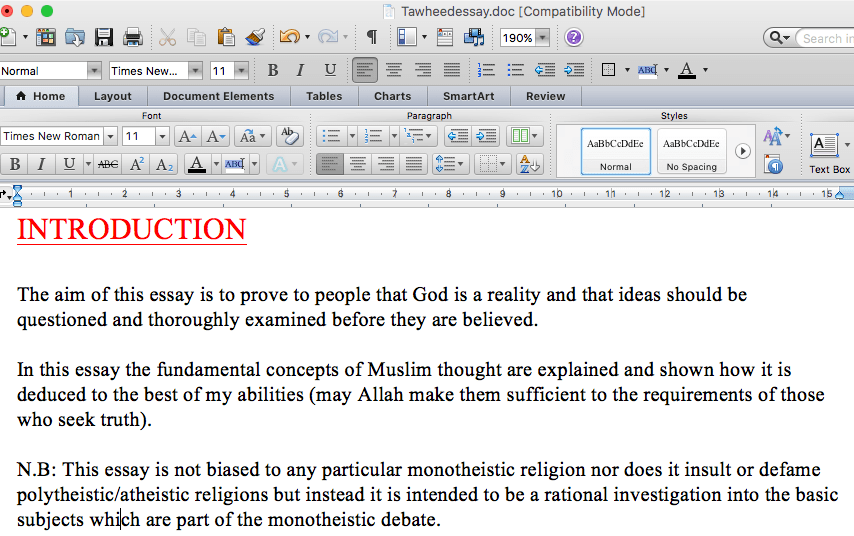
Task: Click the Save floppy disk icon
Action: click(x=103, y=38)
